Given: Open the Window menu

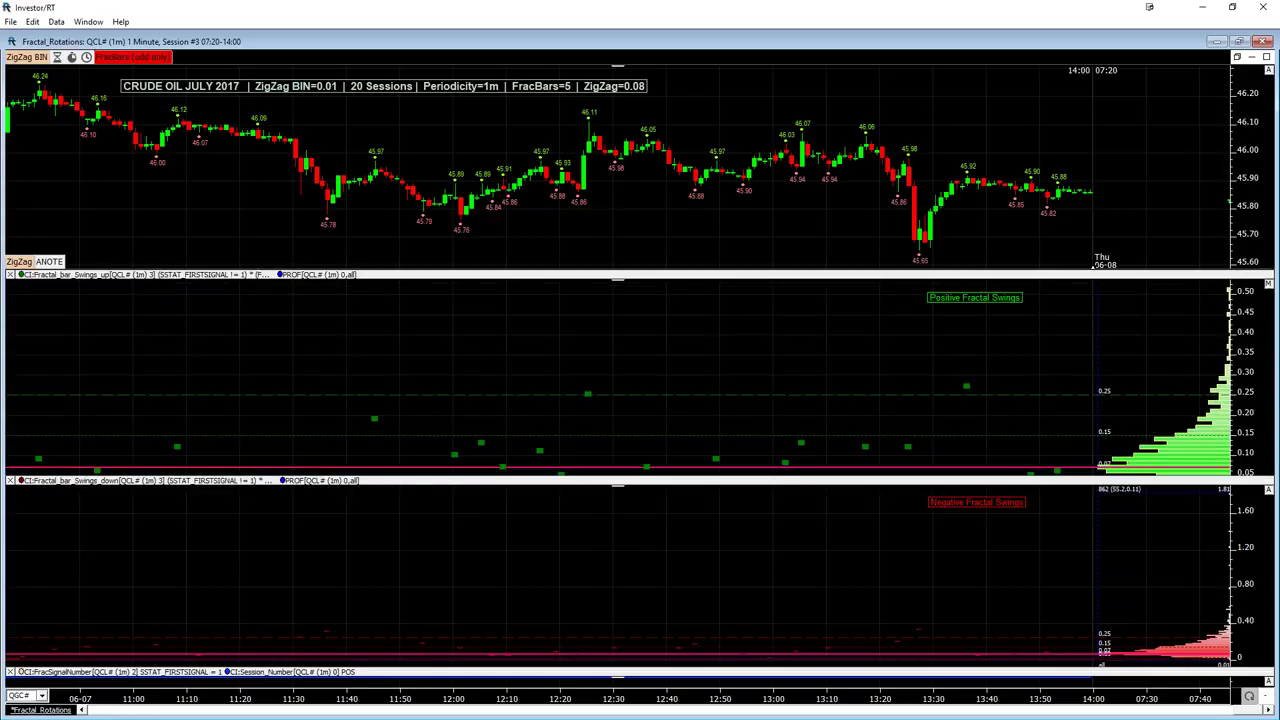Looking at the screenshot, I should pos(88,22).
